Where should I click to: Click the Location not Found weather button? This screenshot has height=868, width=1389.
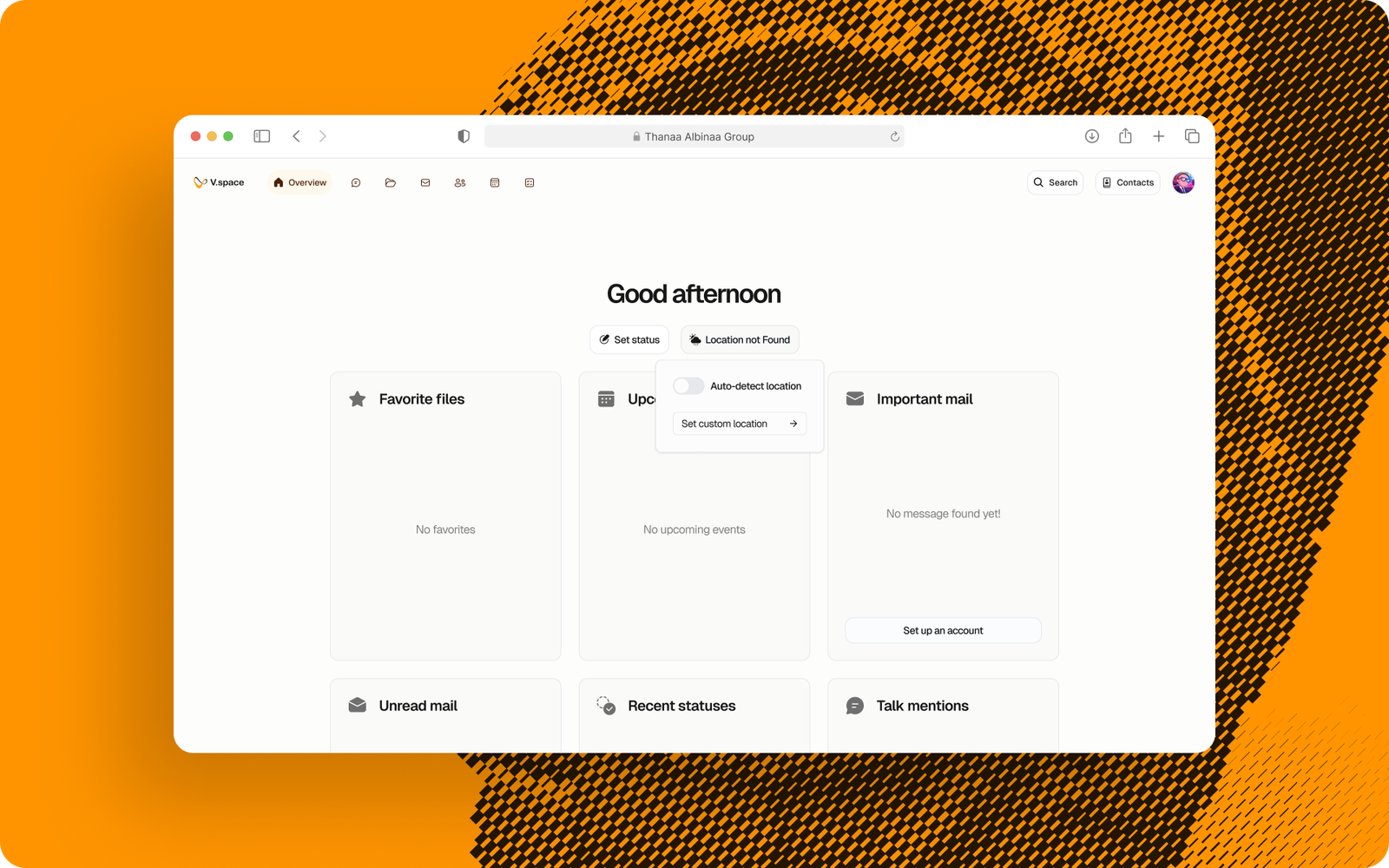coord(740,340)
